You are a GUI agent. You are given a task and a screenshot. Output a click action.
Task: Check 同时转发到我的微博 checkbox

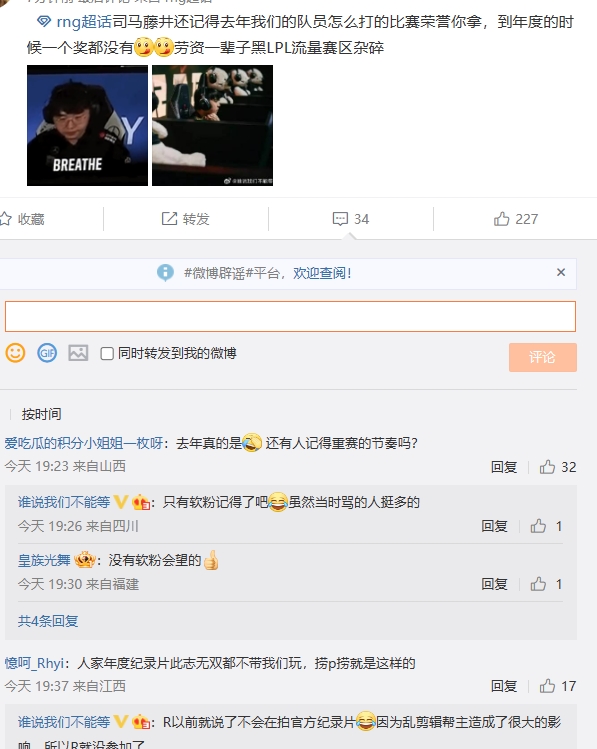tap(107, 353)
